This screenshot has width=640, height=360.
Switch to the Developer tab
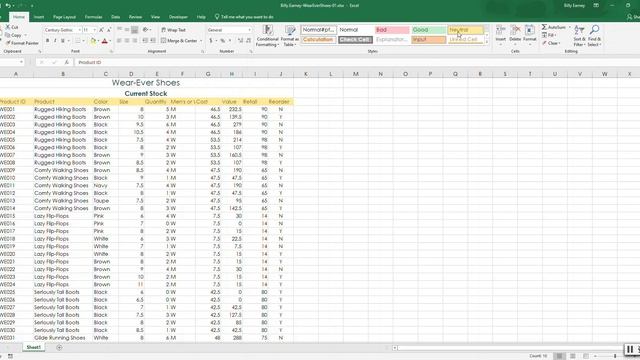[178, 17]
